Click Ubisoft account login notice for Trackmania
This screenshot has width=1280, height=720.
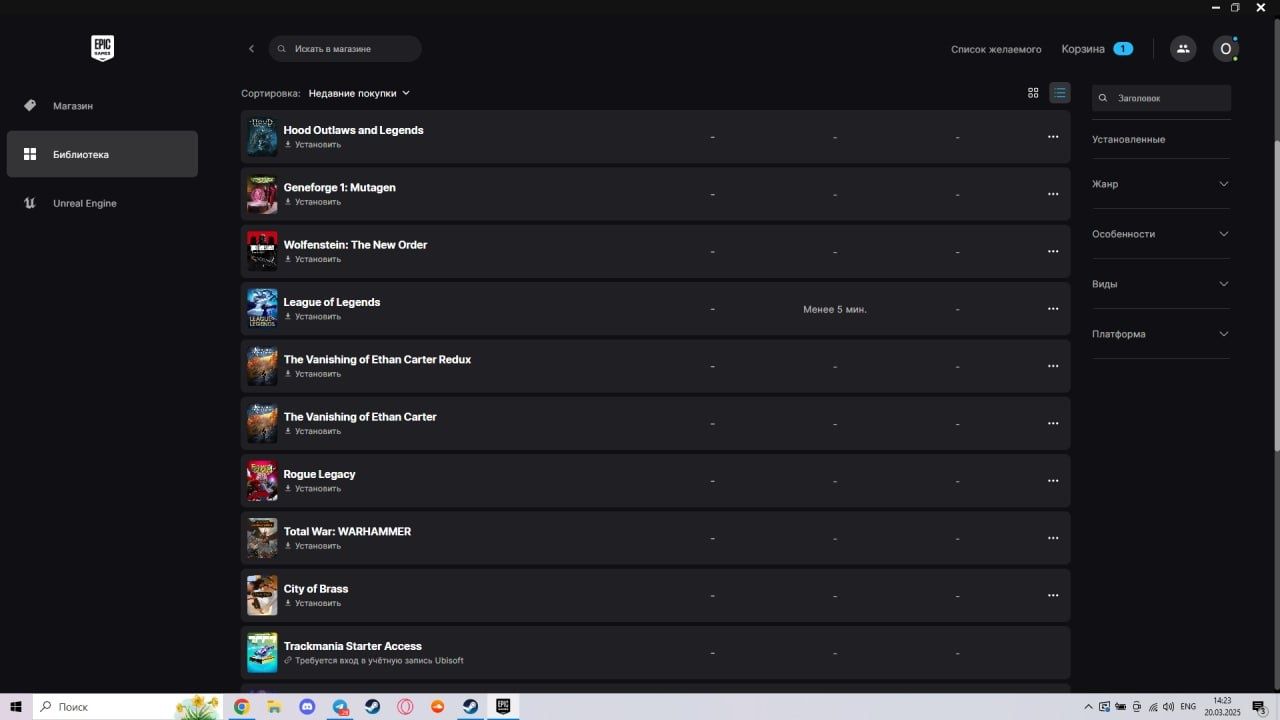click(x=374, y=661)
